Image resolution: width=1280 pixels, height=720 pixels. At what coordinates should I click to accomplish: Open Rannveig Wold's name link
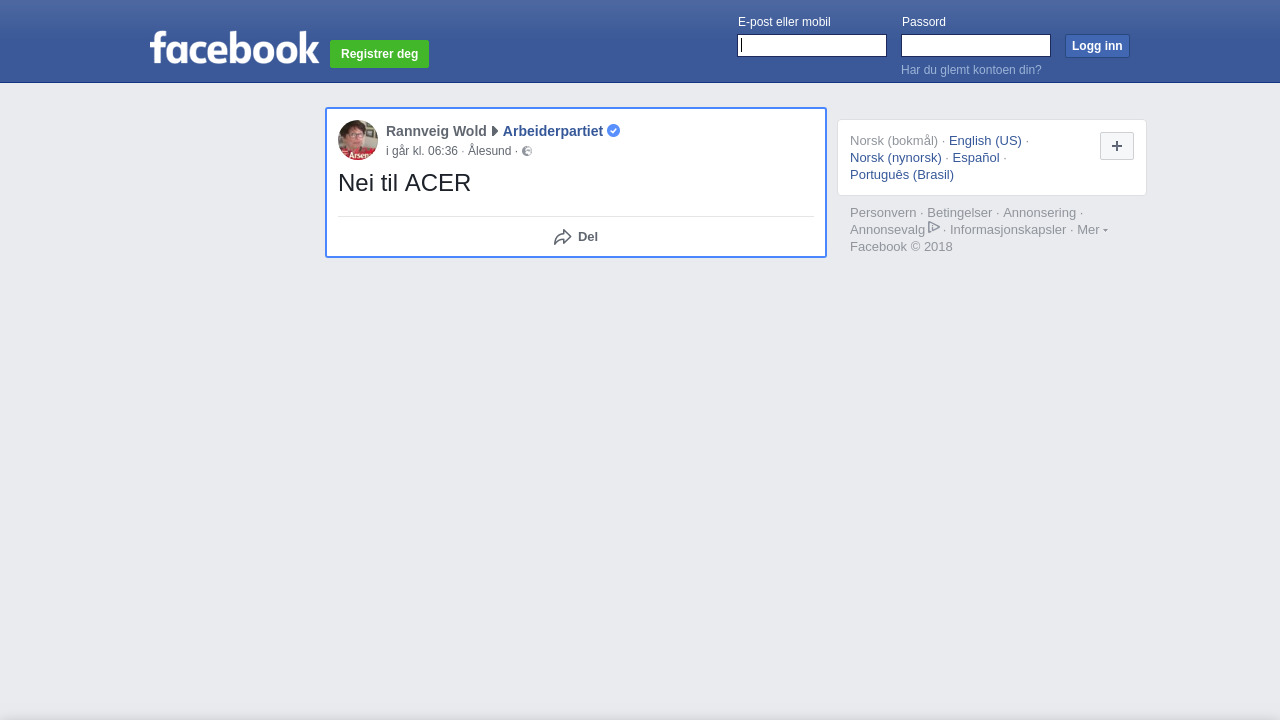coord(436,131)
